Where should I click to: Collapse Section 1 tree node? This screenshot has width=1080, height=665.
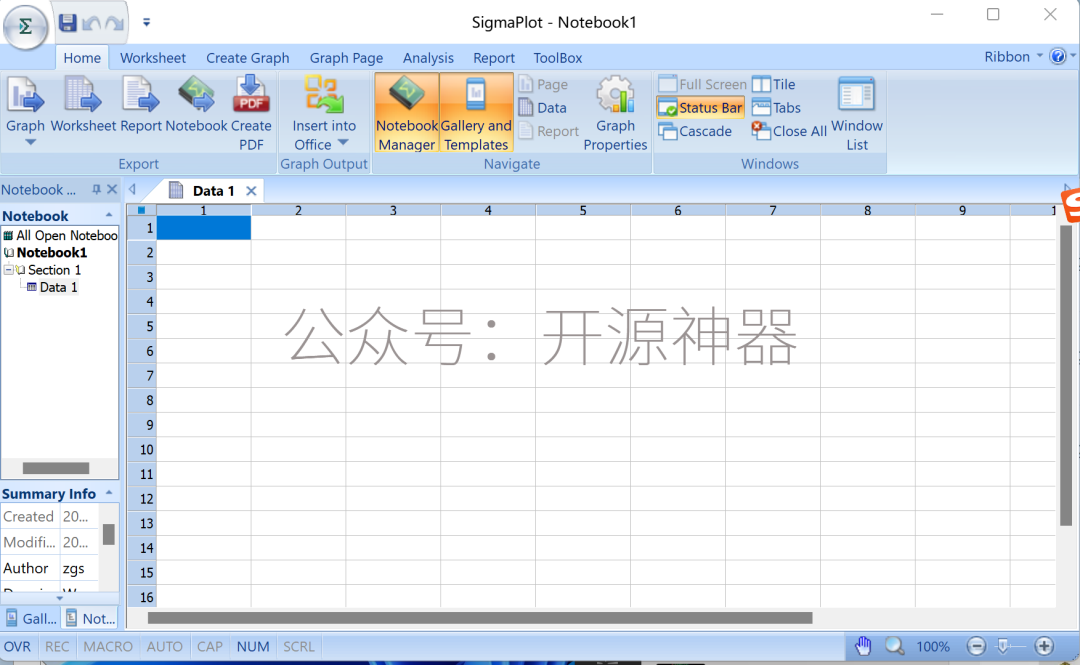tap(8, 269)
